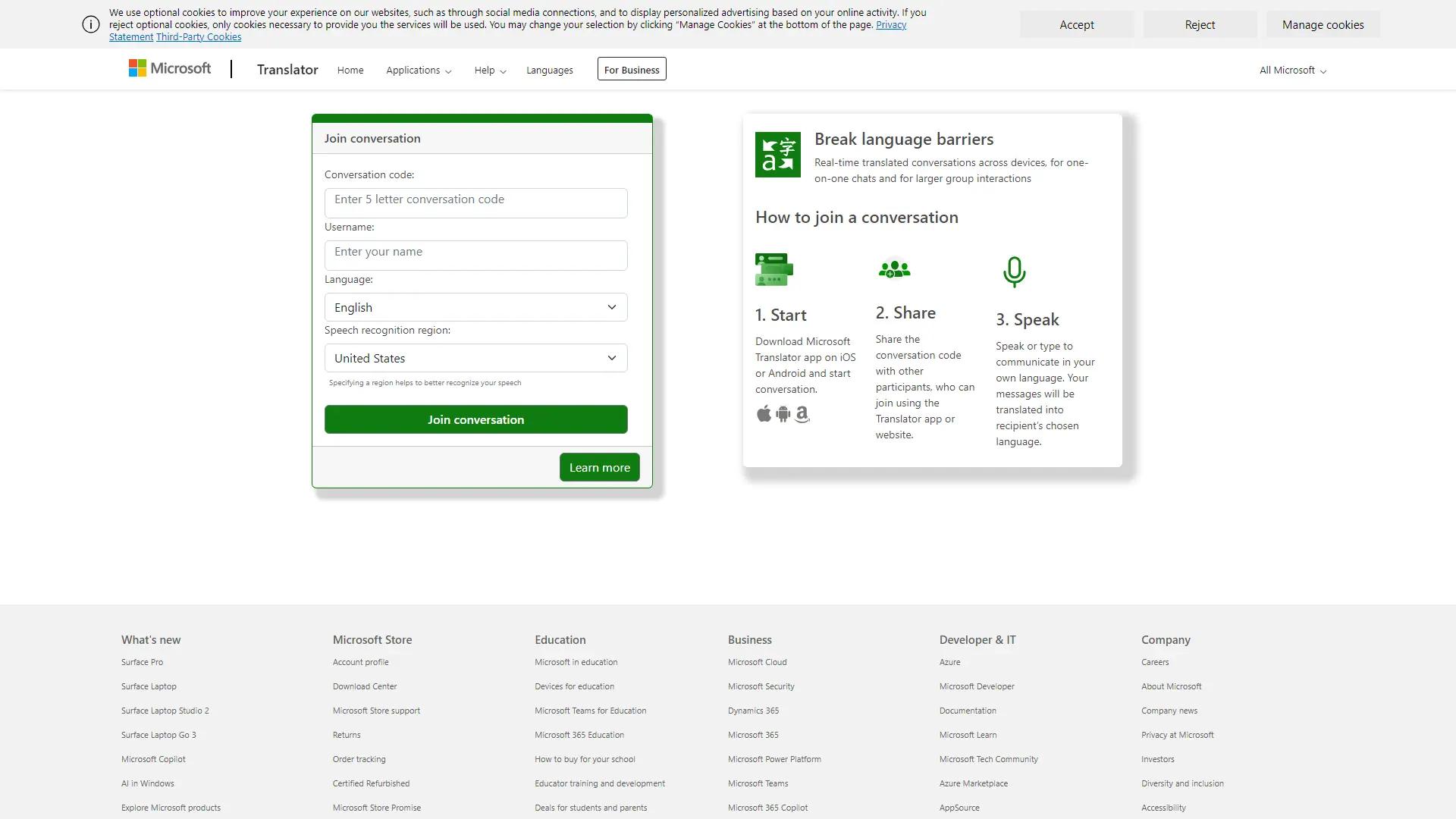The width and height of the screenshot is (1456, 819).
Task: Open the Account profile link
Action: pos(361,662)
